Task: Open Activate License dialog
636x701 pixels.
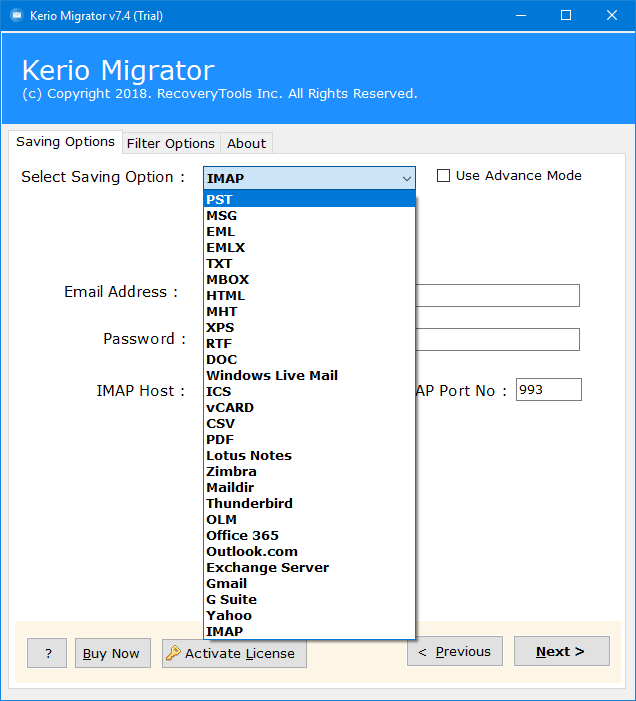Action: (x=234, y=654)
